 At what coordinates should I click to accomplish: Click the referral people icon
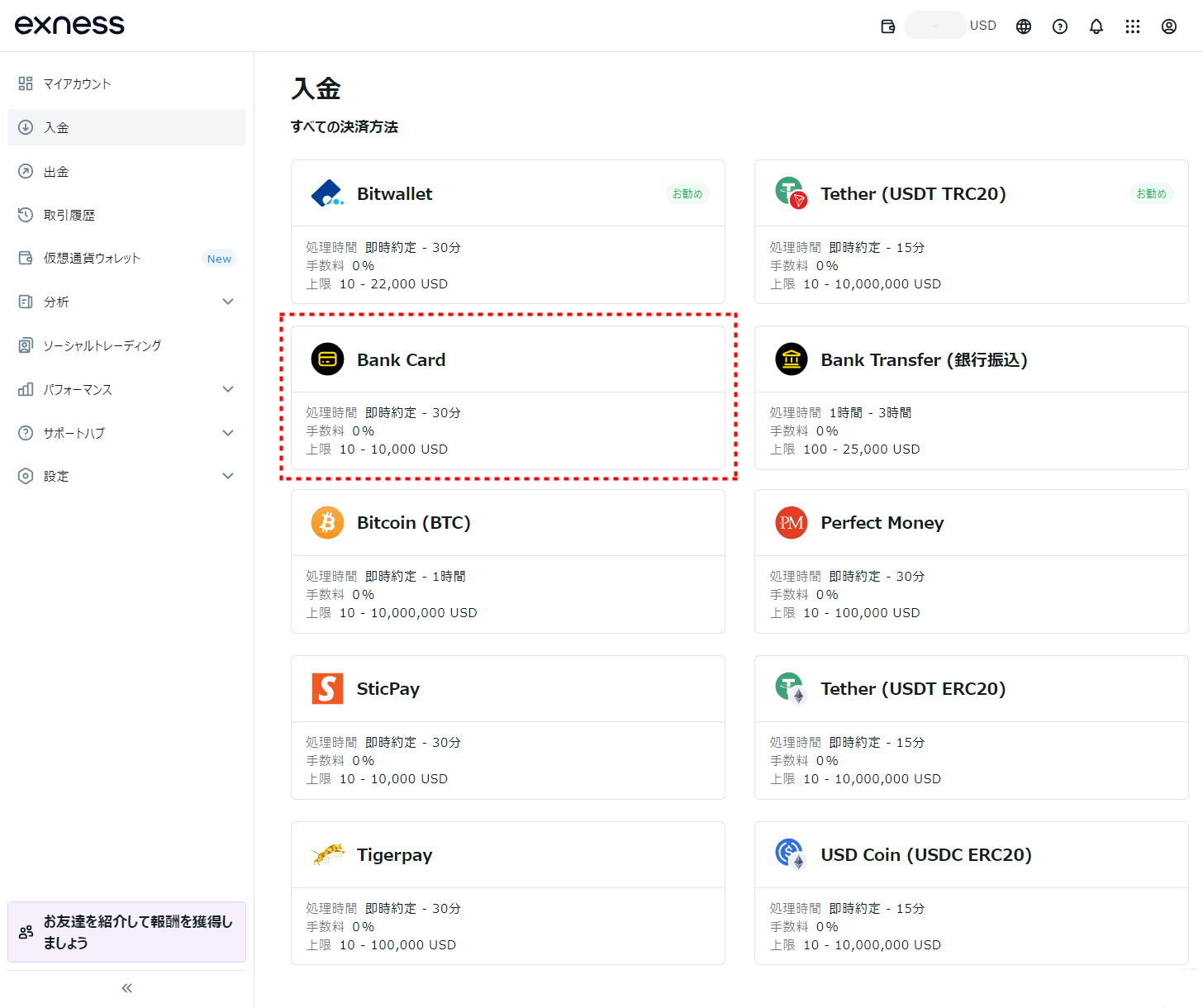pyautogui.click(x=26, y=932)
